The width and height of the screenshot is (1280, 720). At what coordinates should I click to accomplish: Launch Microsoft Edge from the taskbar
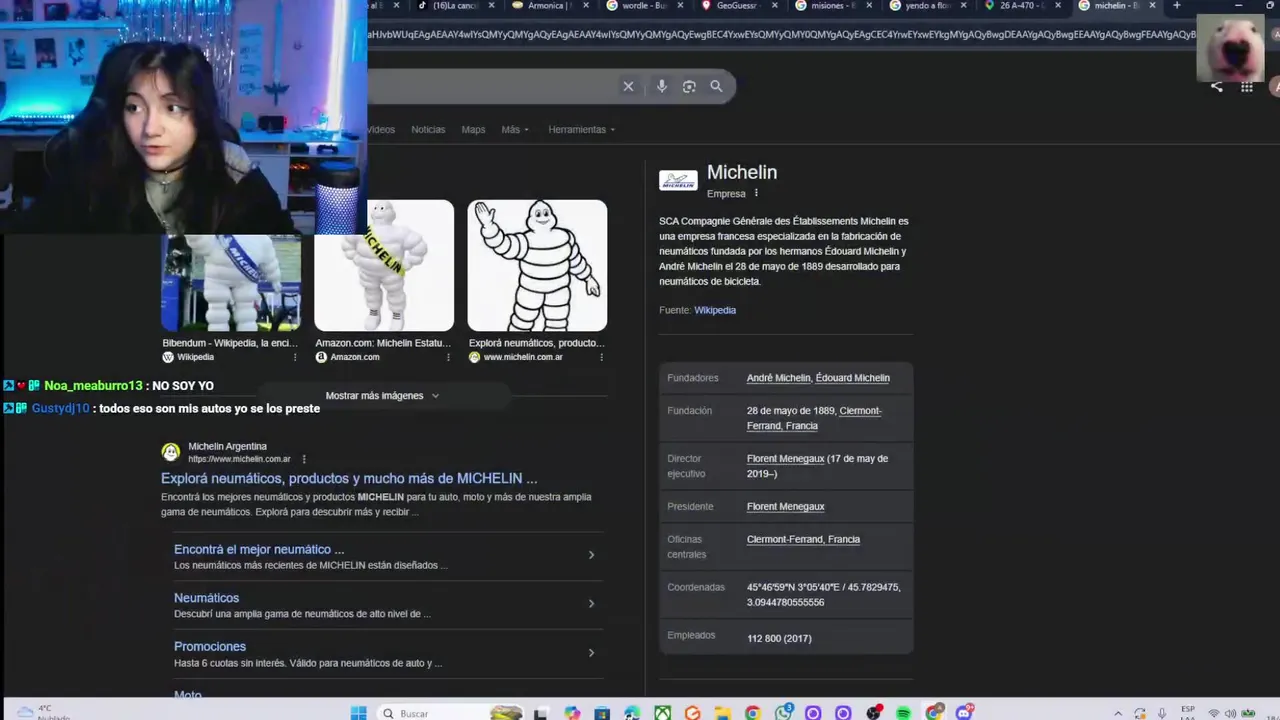[632, 713]
